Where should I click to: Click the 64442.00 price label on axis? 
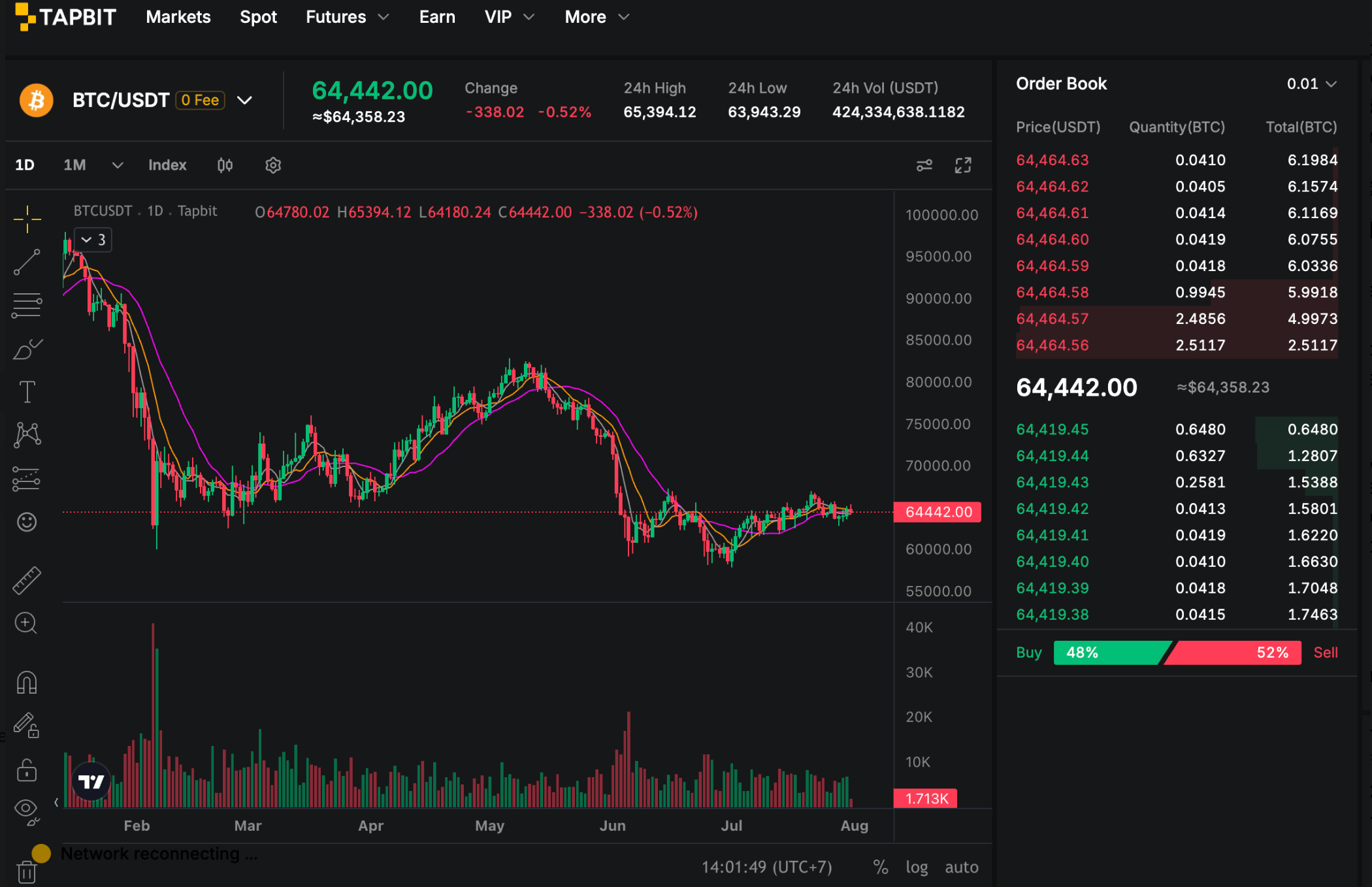click(x=938, y=512)
